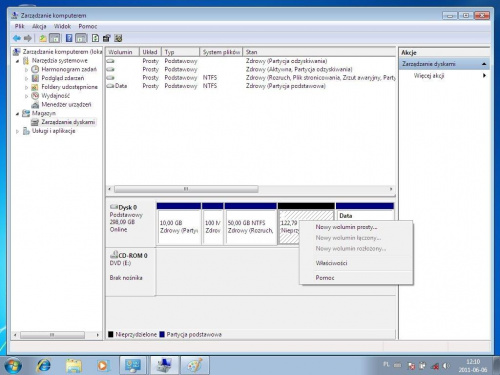Expand the Harmonogram zadań node
The image size is (500, 375).
27,70
